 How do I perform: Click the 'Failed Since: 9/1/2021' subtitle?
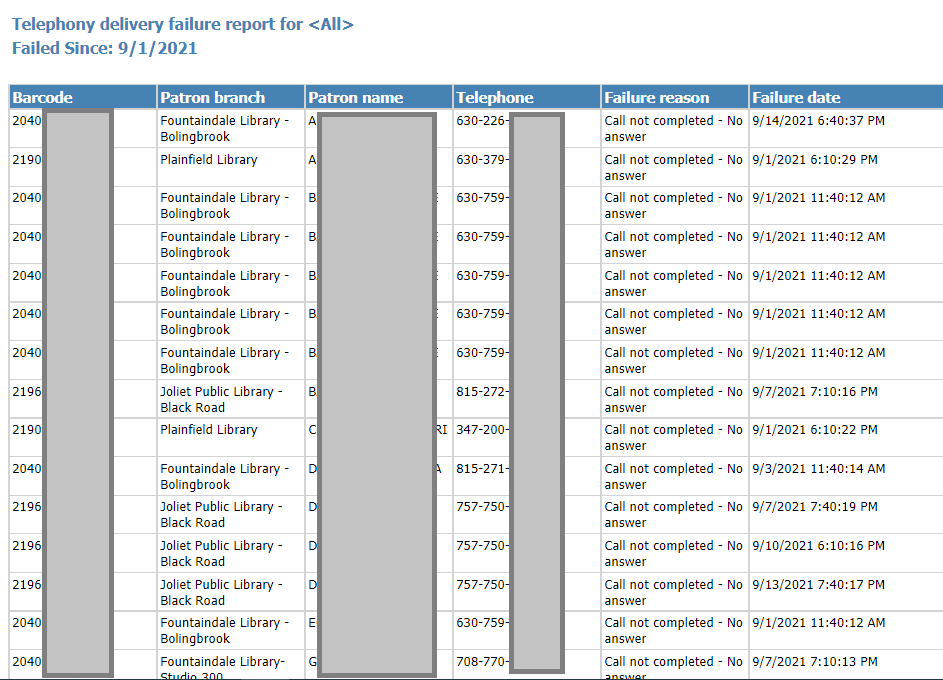pyautogui.click(x=105, y=48)
